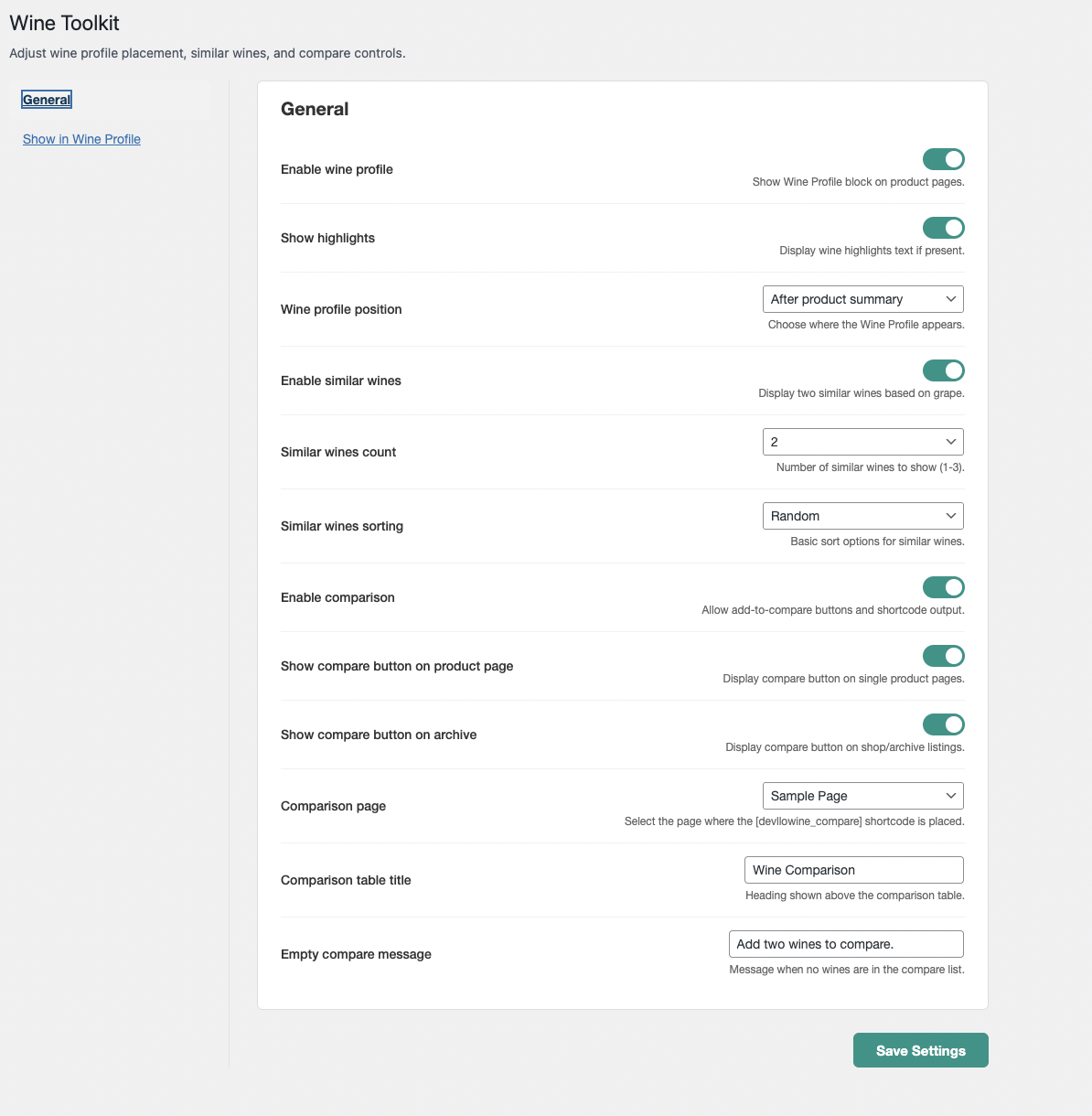1092x1116 pixels.
Task: Click the chevron on Similar wines sorting dropdown
Action: (951, 515)
